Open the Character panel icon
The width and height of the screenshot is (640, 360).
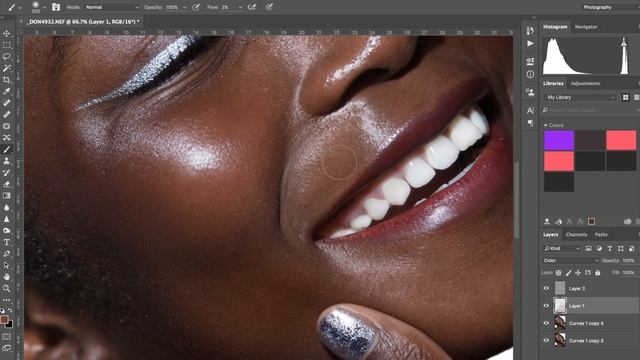(530, 110)
